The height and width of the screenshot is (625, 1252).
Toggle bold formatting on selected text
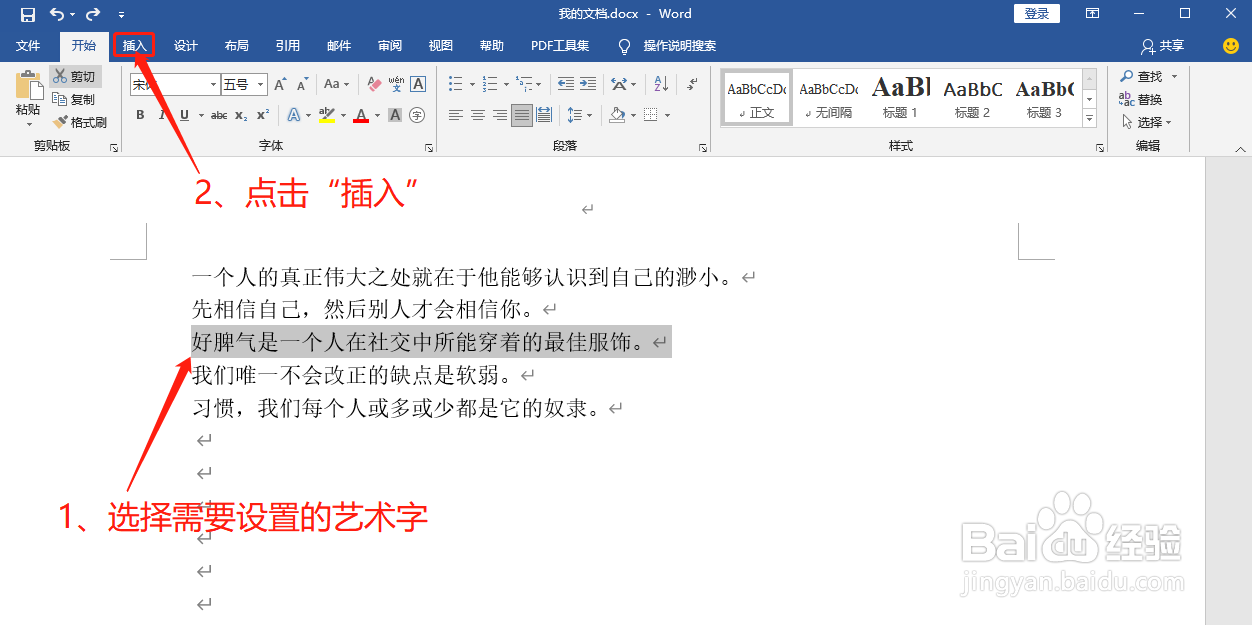pos(140,114)
